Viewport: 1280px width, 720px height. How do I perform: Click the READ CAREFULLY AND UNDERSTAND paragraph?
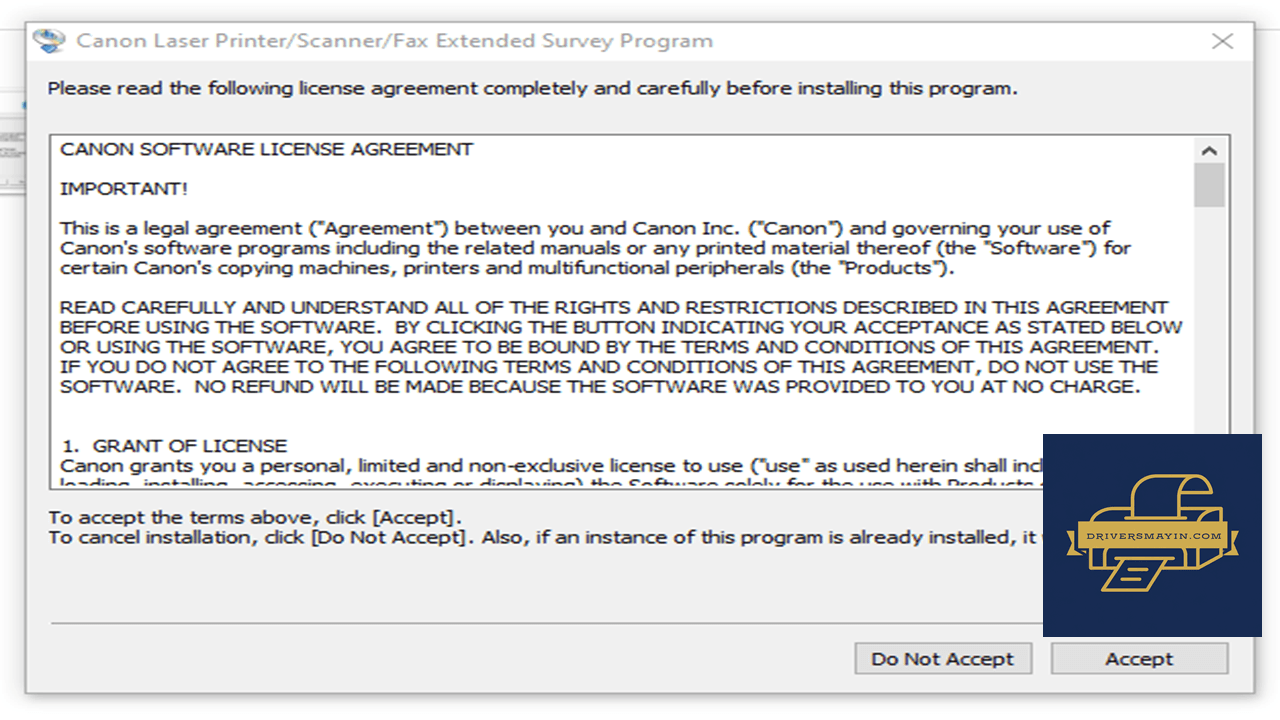coord(621,347)
